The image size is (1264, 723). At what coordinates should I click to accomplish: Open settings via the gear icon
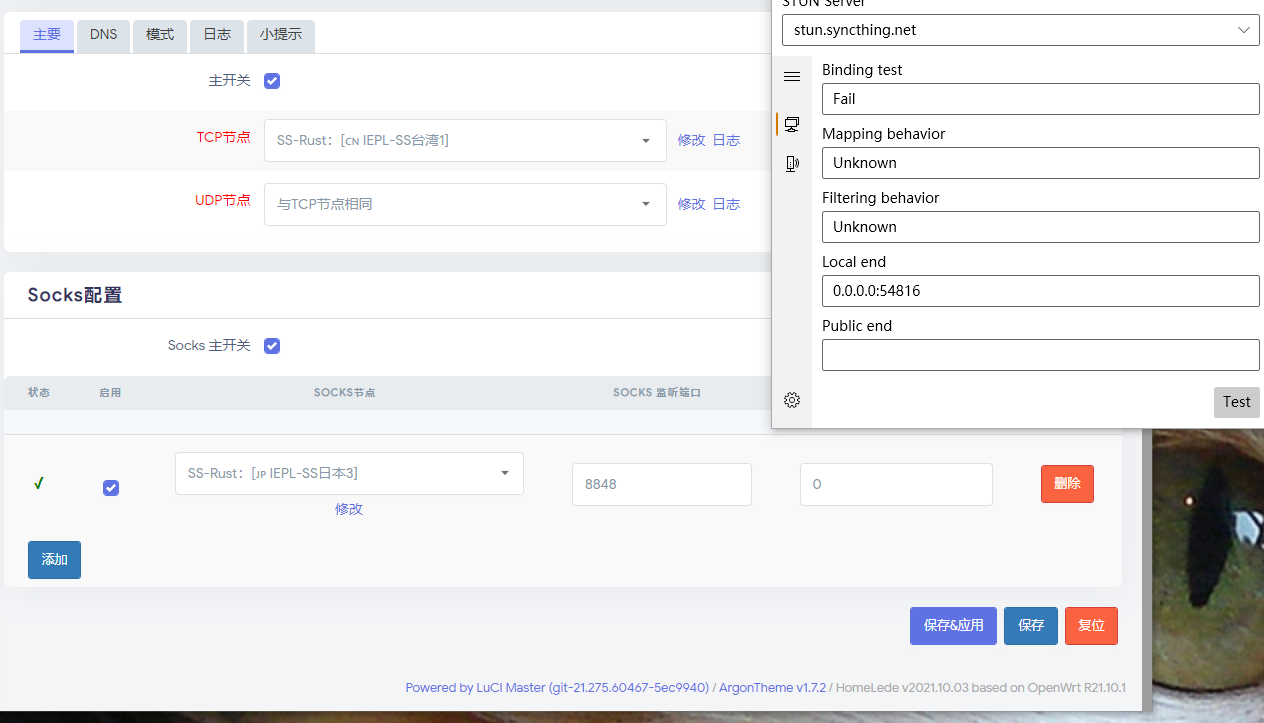click(x=792, y=400)
